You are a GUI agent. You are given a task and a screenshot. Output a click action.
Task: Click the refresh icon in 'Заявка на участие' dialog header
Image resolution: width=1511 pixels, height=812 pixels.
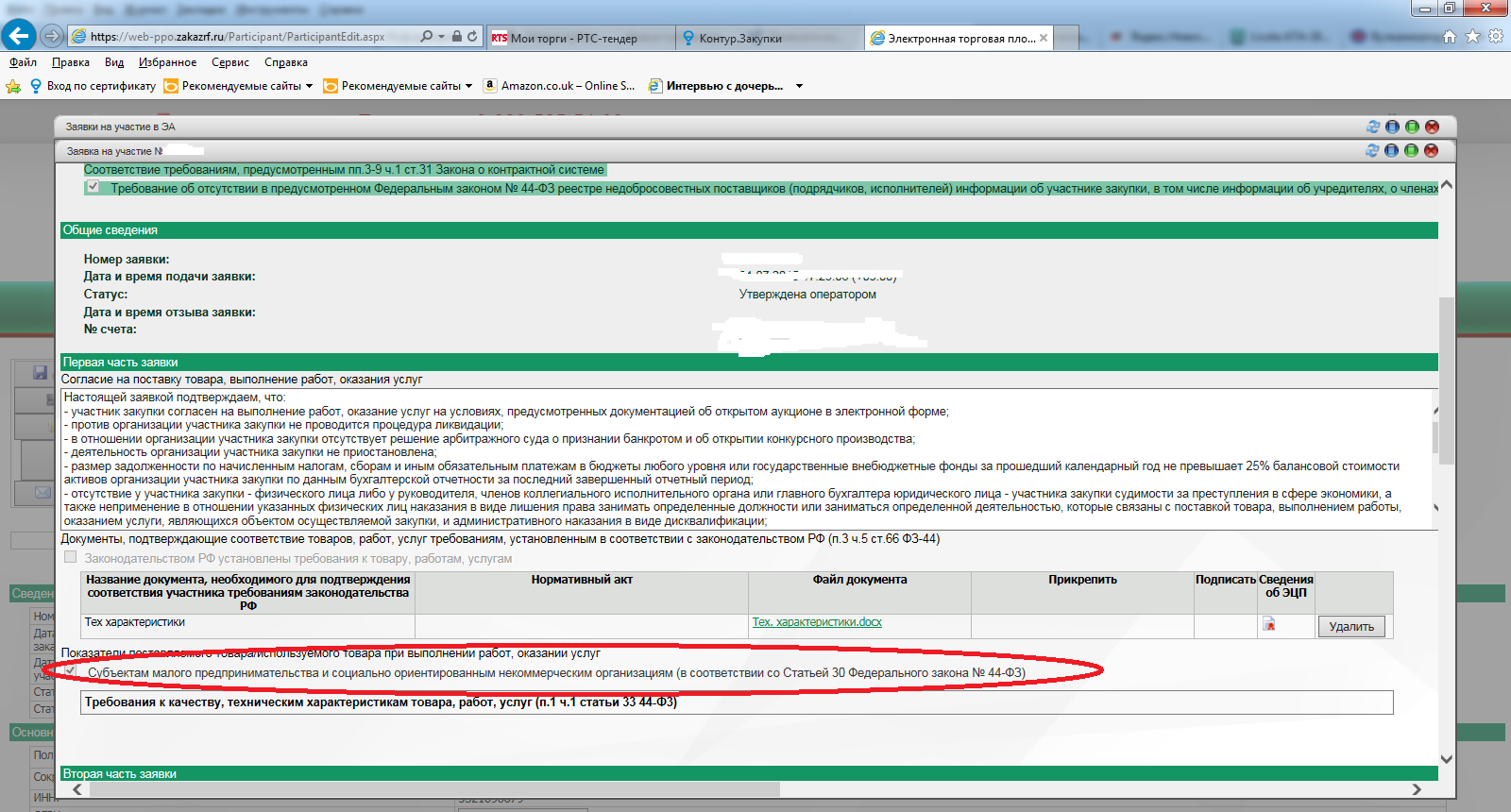(1372, 151)
